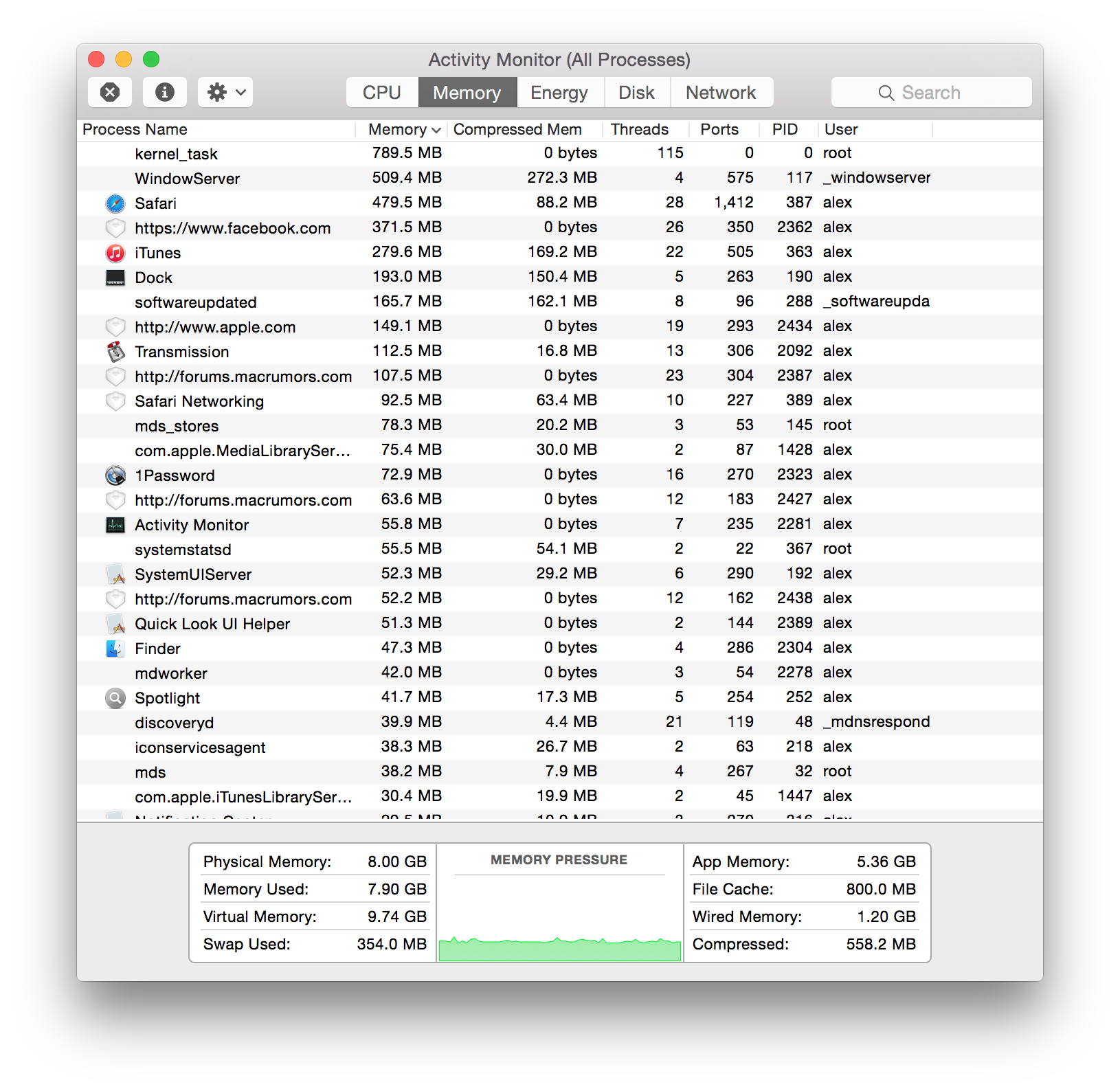Click the 479.5 MB memory value
The height and width of the screenshot is (1091, 1120).
(407, 203)
